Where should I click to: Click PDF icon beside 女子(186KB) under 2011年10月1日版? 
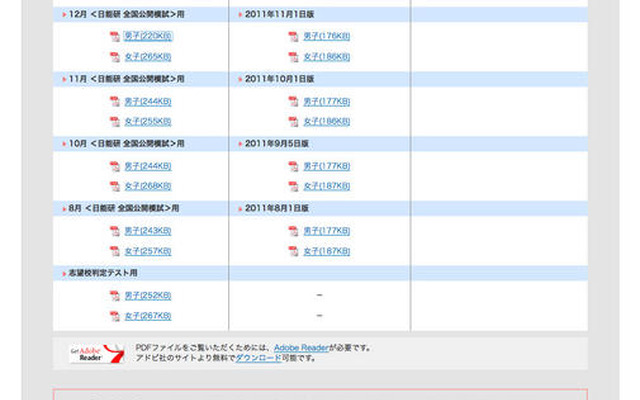[293, 122]
